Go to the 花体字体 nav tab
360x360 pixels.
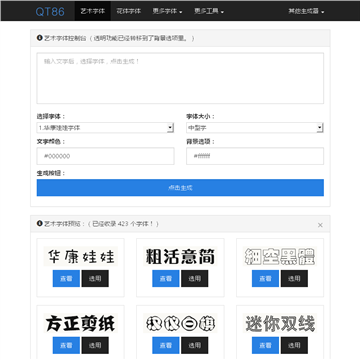click(129, 11)
